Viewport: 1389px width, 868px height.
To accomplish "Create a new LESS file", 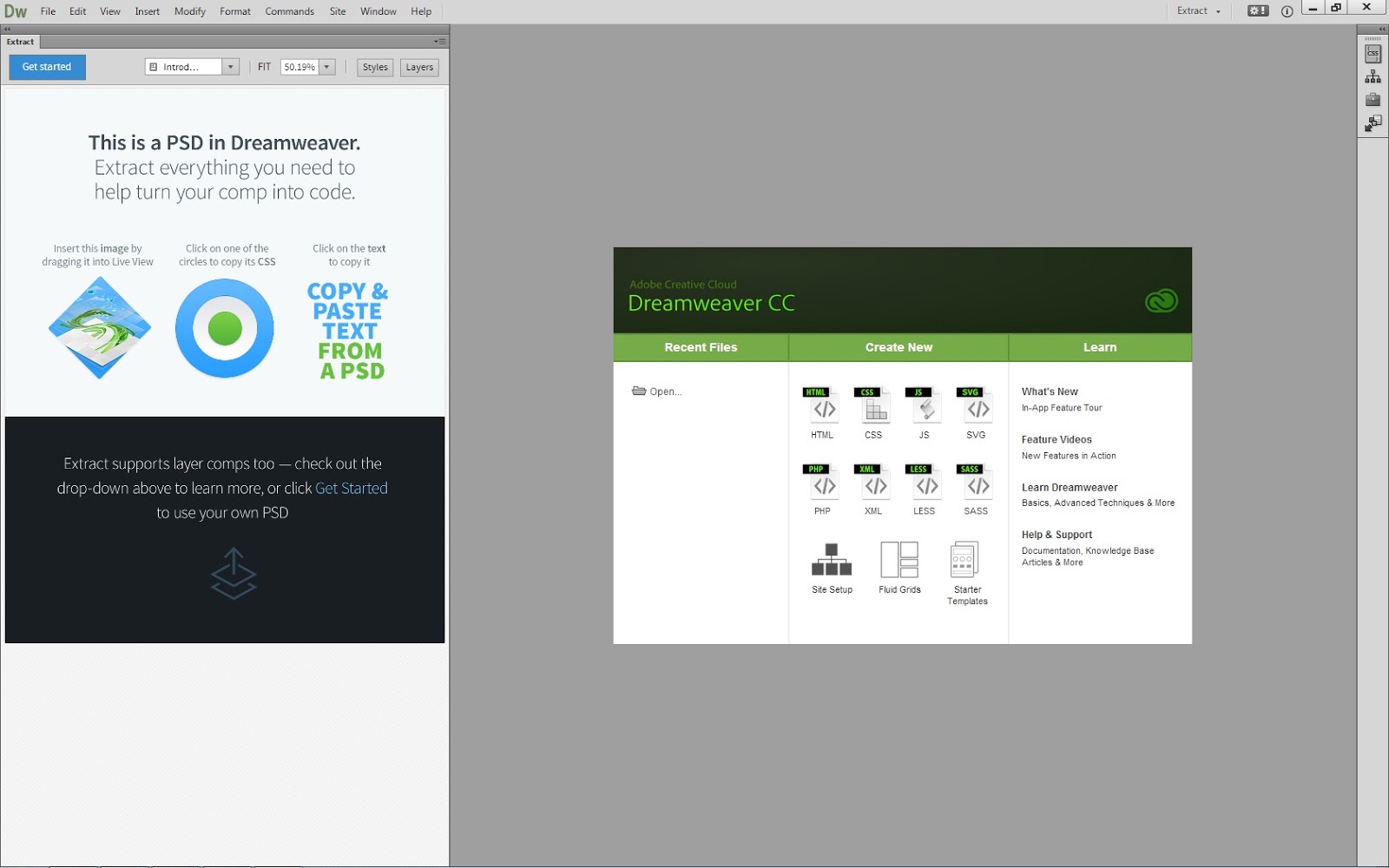I will pyautogui.click(x=924, y=490).
